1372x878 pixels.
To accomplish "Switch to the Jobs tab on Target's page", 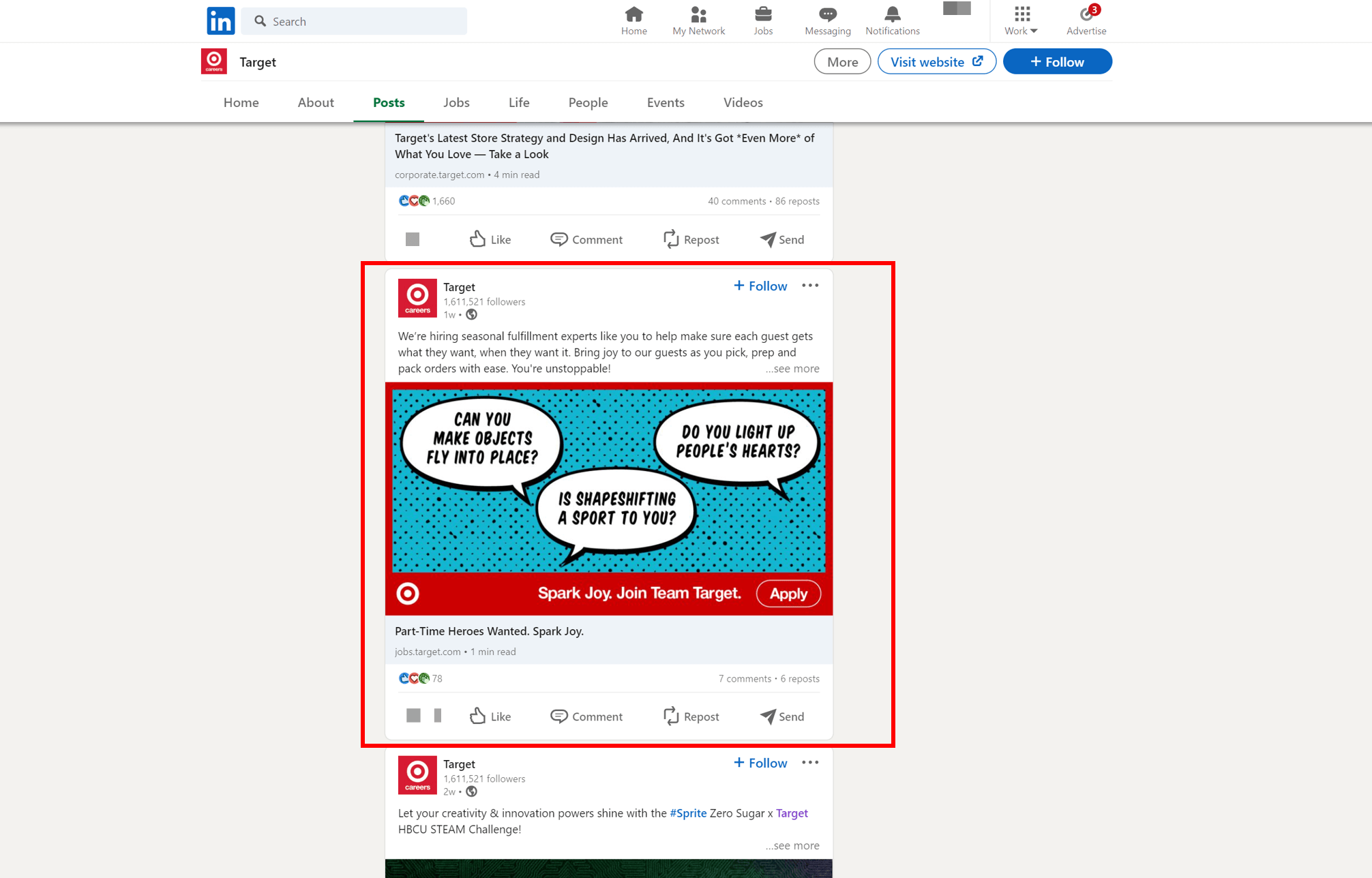I will (456, 102).
